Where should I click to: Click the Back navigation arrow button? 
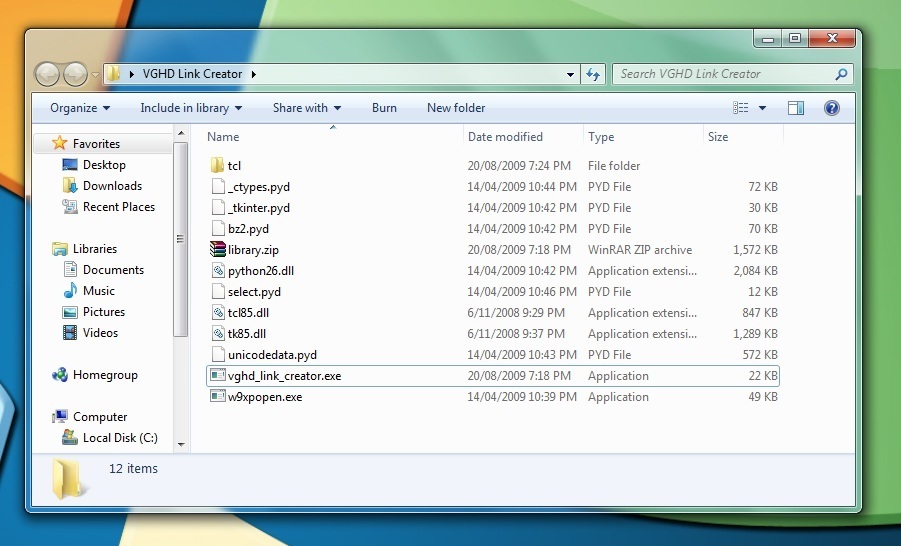tap(47, 74)
